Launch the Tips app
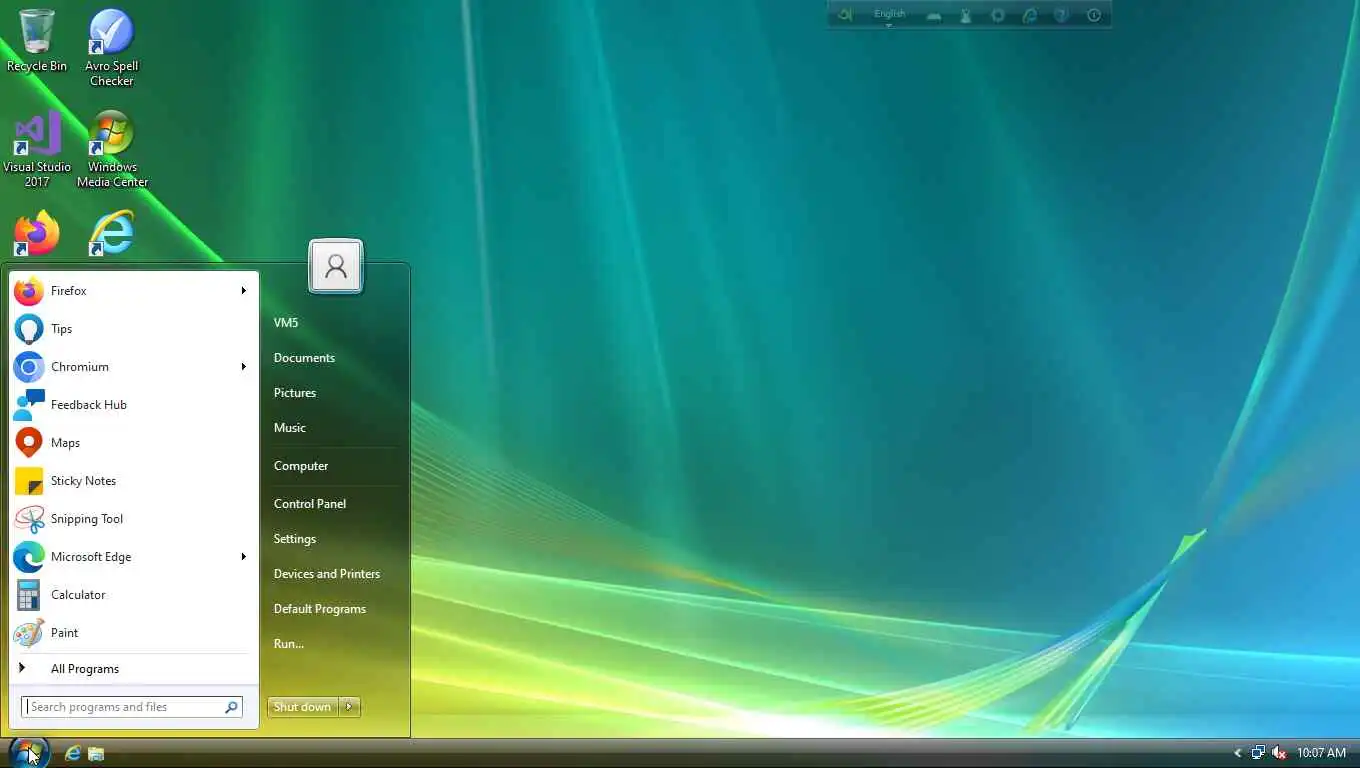The width and height of the screenshot is (1360, 768). tap(133, 329)
